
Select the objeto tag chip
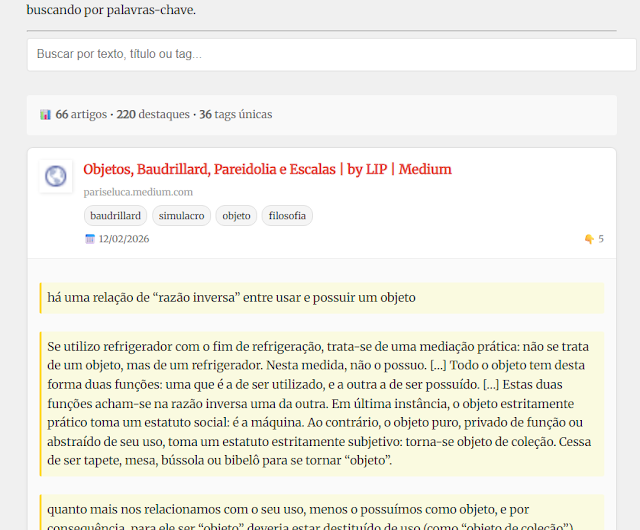coord(236,215)
